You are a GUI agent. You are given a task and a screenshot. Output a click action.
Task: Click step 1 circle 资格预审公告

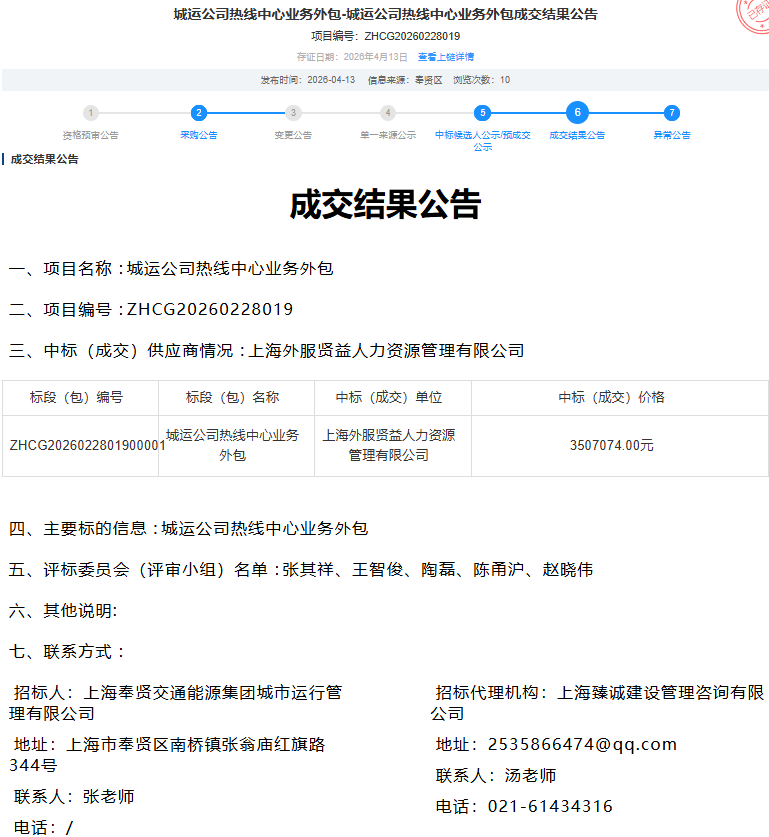pyautogui.click(x=91, y=113)
